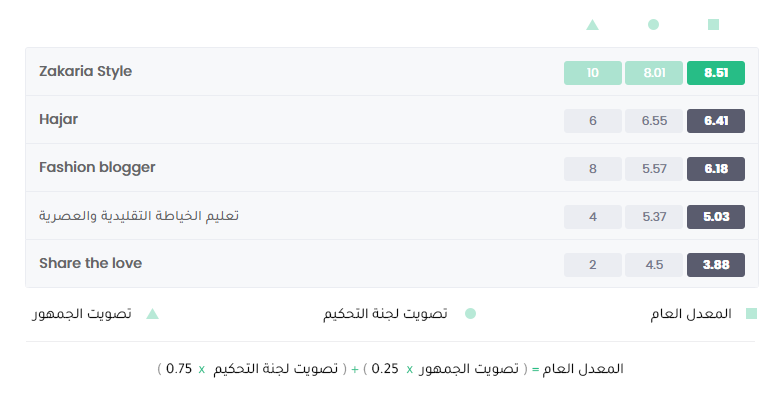Click the triangle column header icon

(x=592, y=24)
